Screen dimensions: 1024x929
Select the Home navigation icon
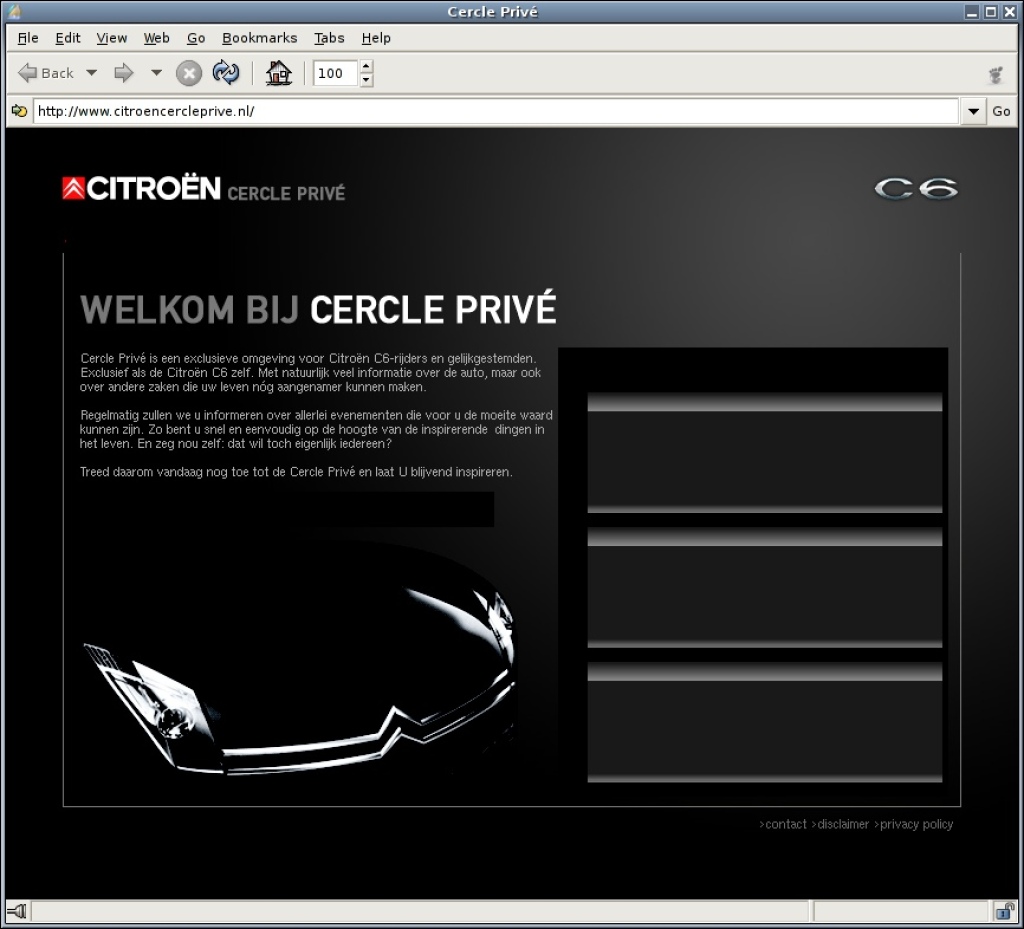tap(279, 72)
